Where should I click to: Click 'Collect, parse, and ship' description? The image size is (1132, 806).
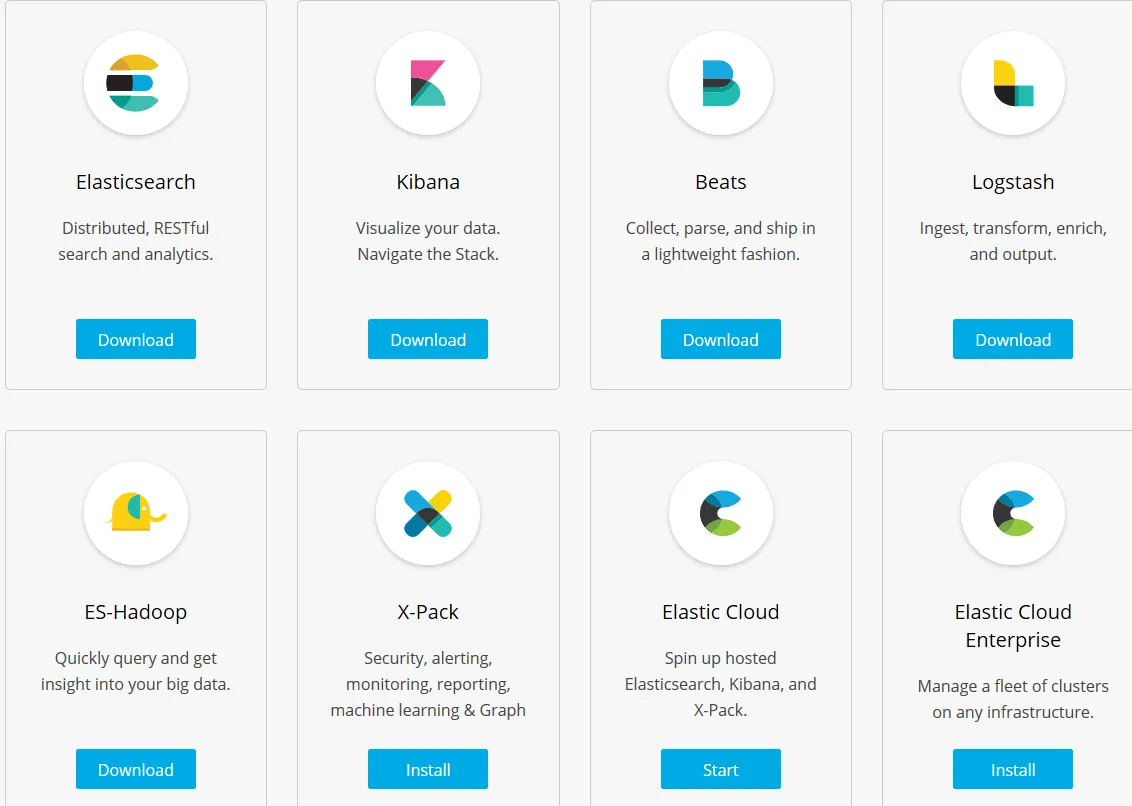point(720,241)
